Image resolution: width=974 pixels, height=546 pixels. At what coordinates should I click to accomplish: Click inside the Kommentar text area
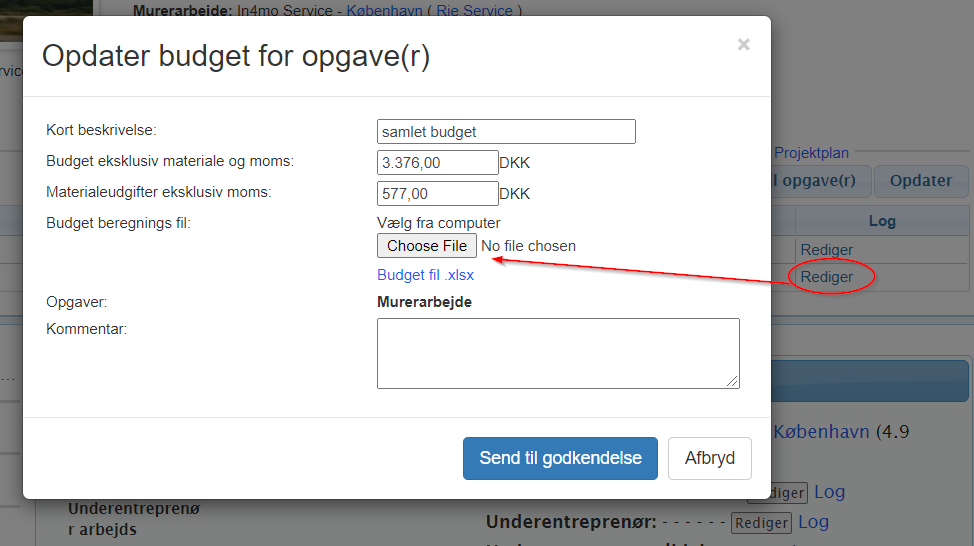point(557,352)
